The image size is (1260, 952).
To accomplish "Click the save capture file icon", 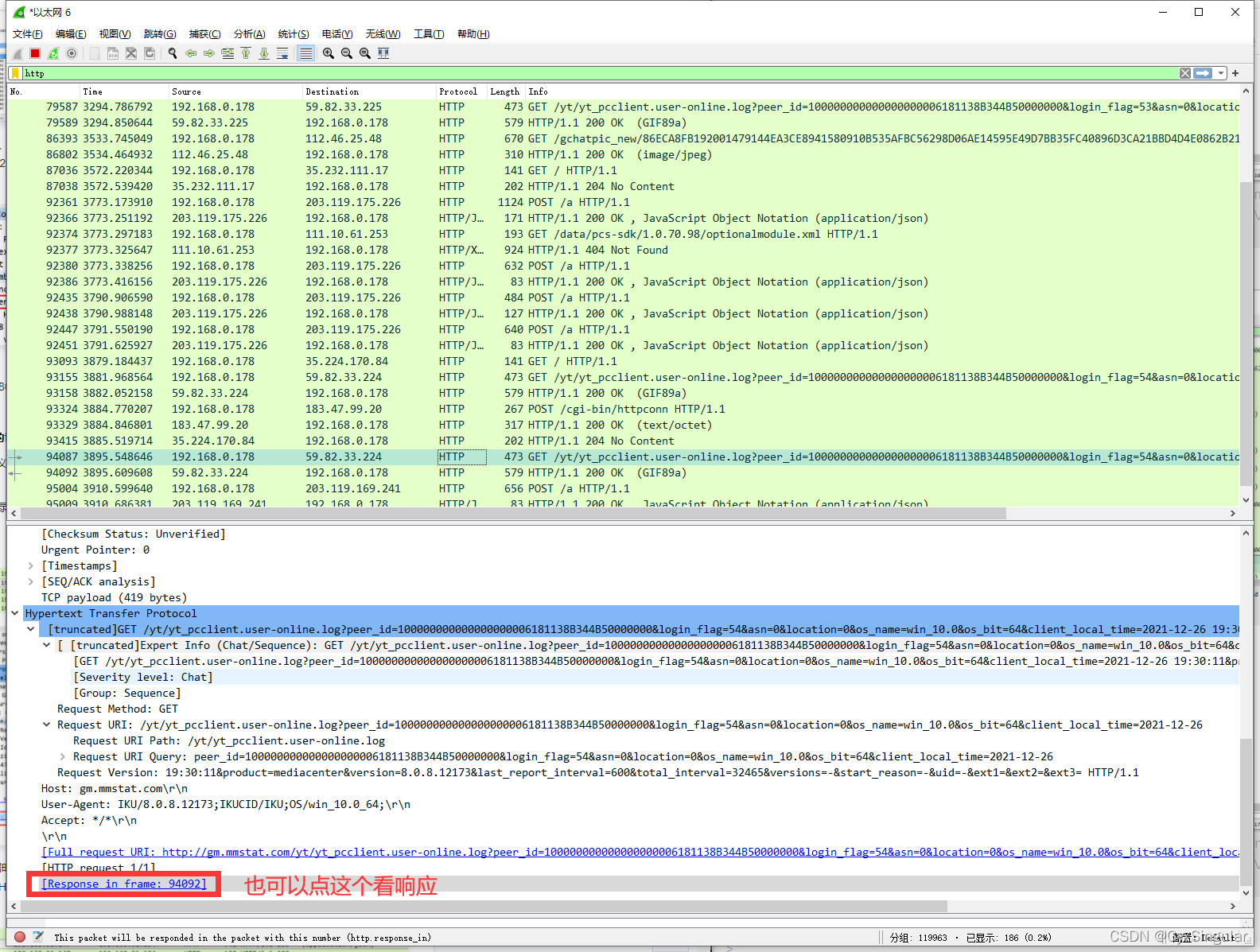I will [113, 53].
